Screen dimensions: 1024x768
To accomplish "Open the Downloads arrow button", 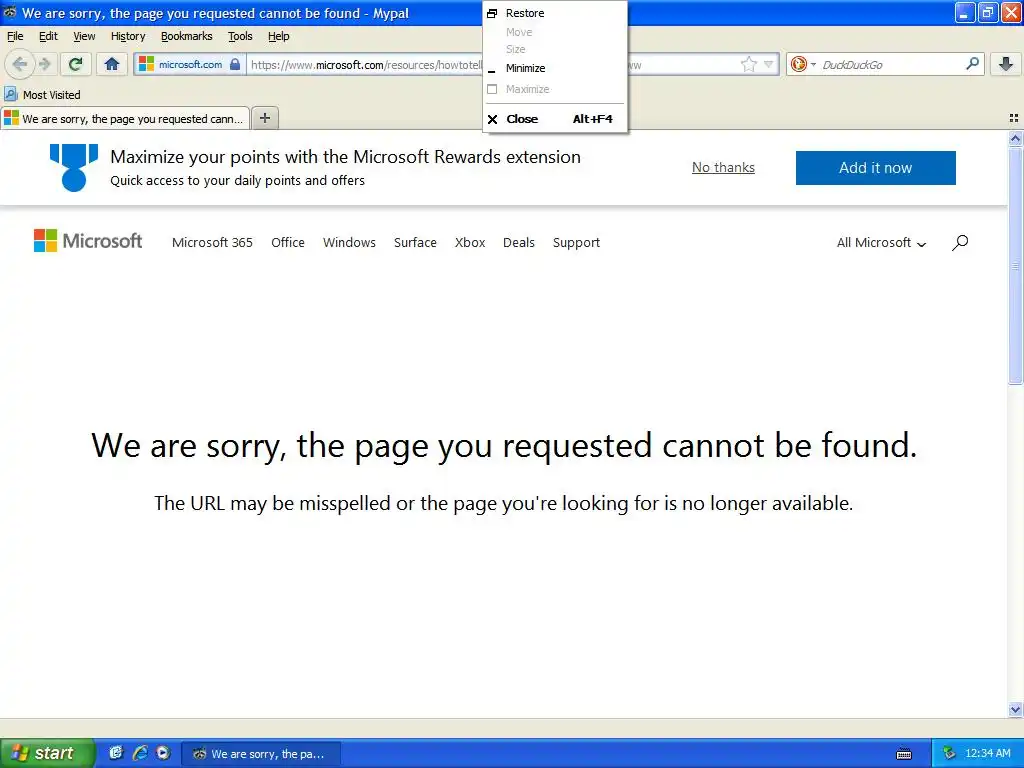I will [1006, 64].
